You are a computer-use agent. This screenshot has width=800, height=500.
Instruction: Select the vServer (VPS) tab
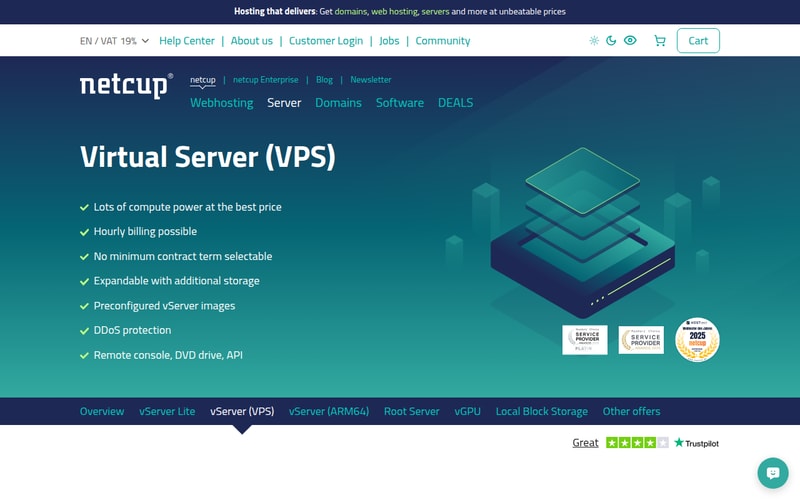[242, 411]
